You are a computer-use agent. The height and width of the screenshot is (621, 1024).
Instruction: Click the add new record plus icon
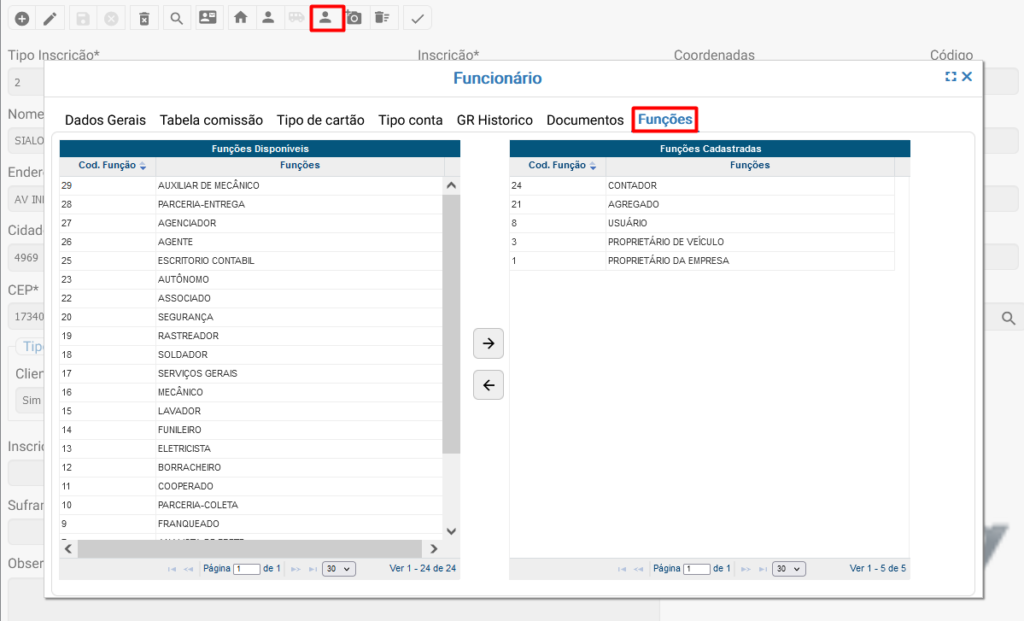21,18
